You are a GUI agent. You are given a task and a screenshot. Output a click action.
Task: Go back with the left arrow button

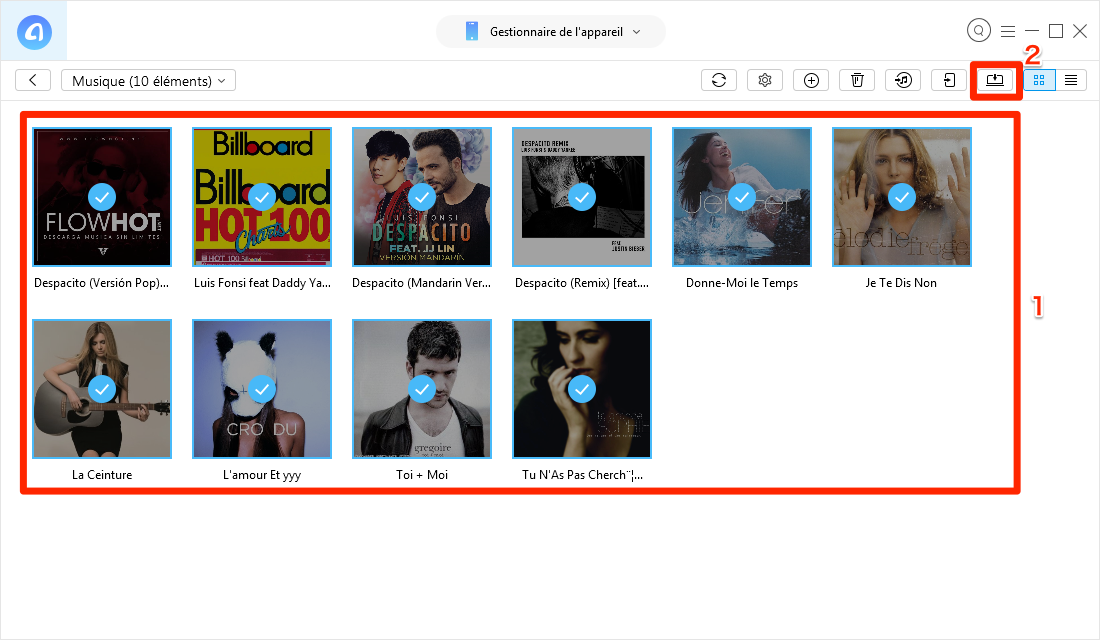[x=33, y=80]
